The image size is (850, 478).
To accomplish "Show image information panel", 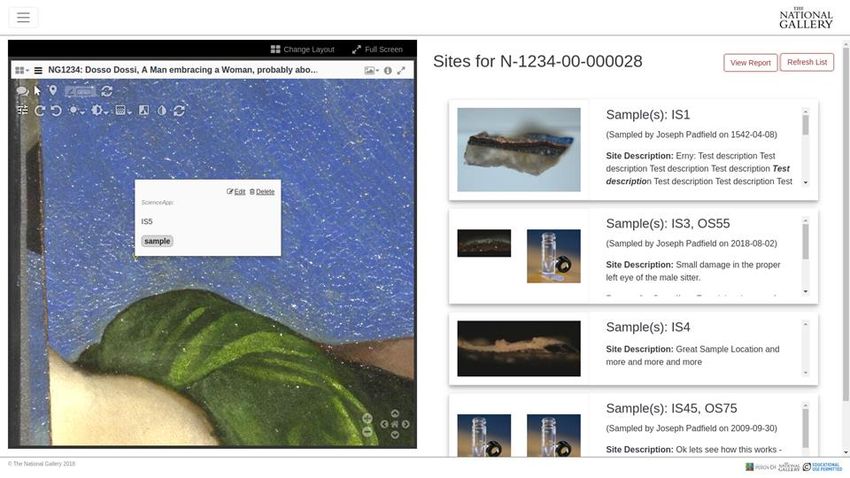I will tap(388, 70).
